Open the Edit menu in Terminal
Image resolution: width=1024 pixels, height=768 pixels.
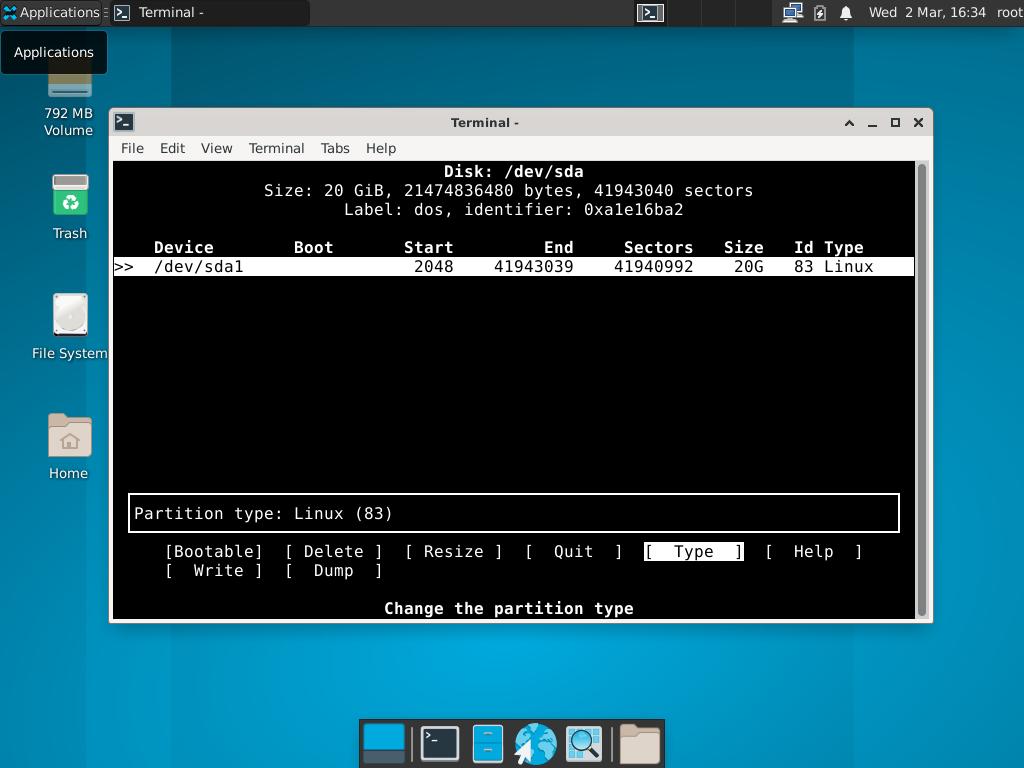(172, 148)
